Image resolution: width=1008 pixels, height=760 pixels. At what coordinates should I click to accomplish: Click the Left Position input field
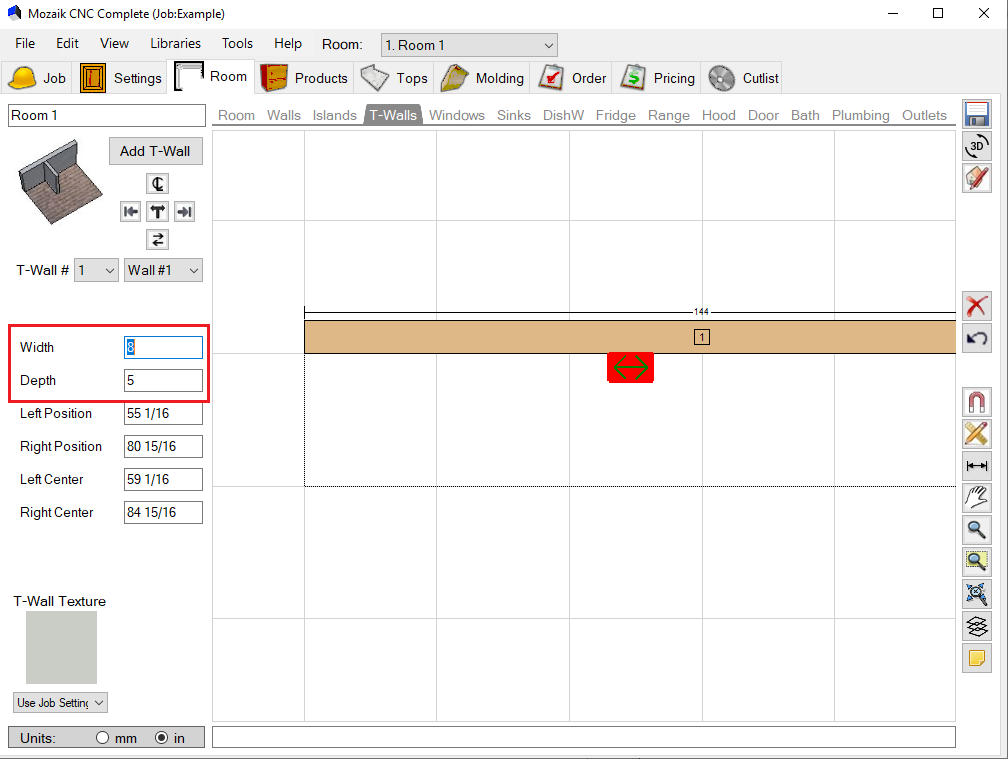click(163, 414)
